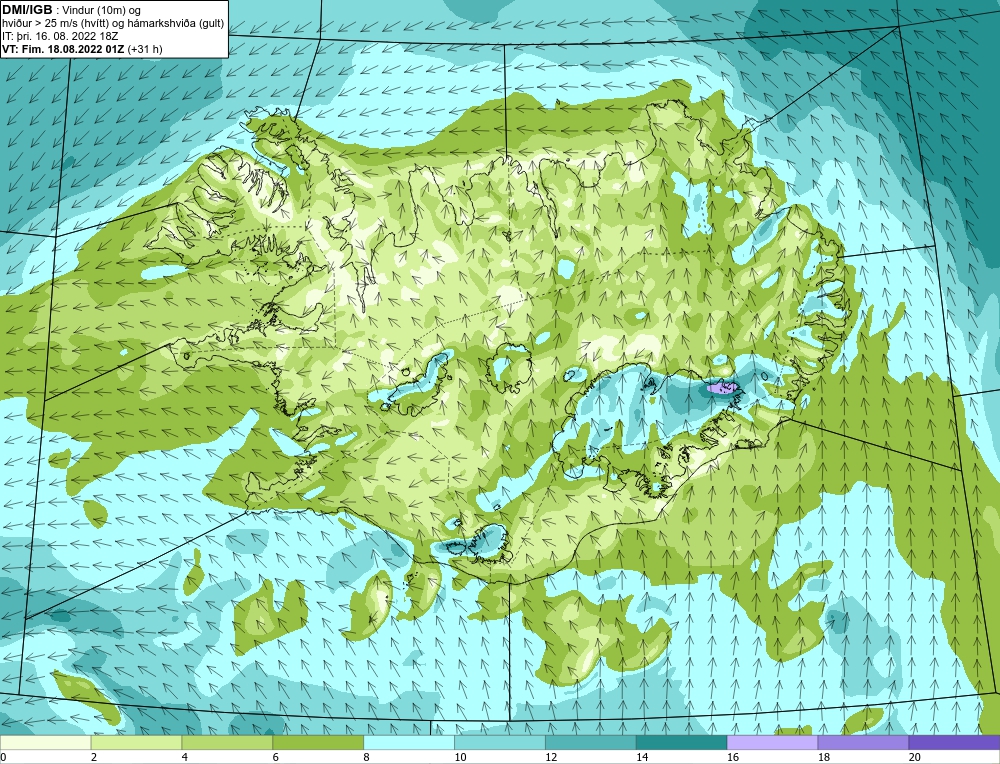Click the 'VT: Fim. 18.08.2022 01Z' valid time
The width and height of the screenshot is (1000, 764).
tap(63, 49)
